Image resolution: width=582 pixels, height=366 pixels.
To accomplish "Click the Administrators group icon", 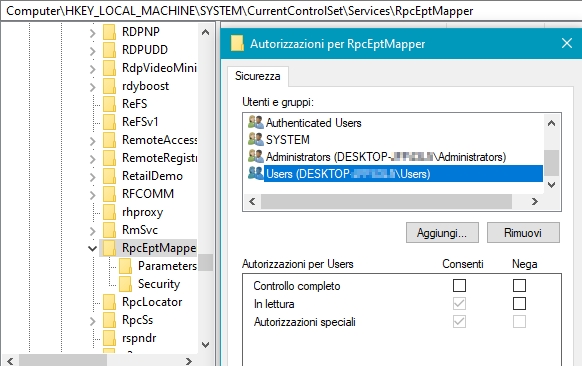I will click(256, 156).
